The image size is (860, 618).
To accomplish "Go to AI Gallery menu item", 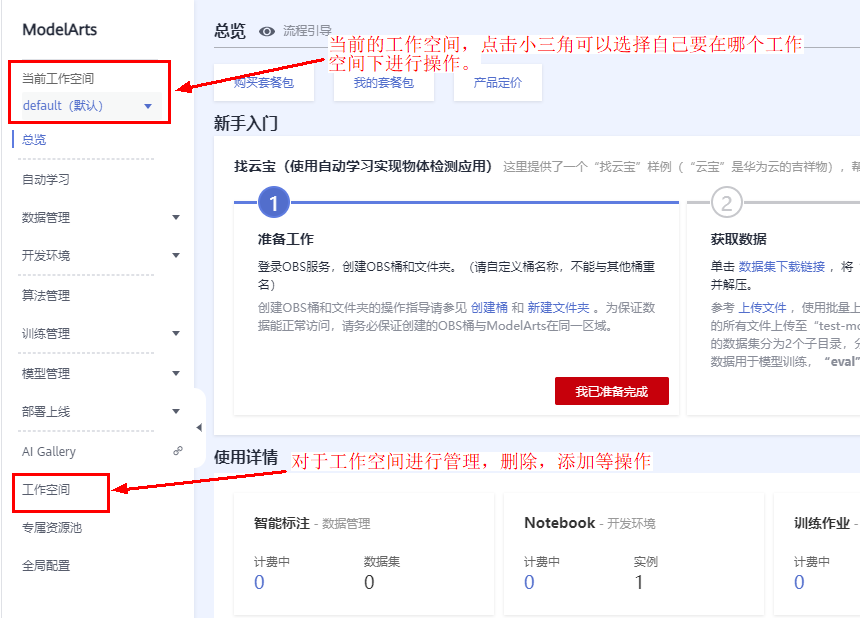I will pos(49,451).
